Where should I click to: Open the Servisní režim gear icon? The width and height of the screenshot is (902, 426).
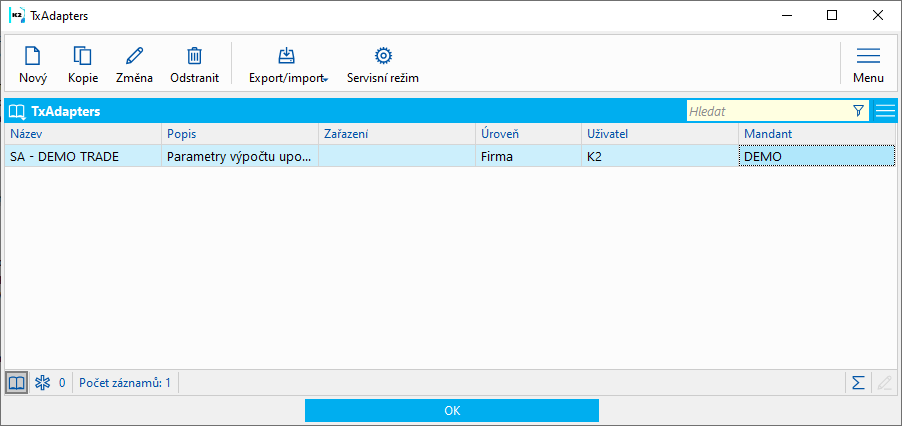click(x=382, y=57)
